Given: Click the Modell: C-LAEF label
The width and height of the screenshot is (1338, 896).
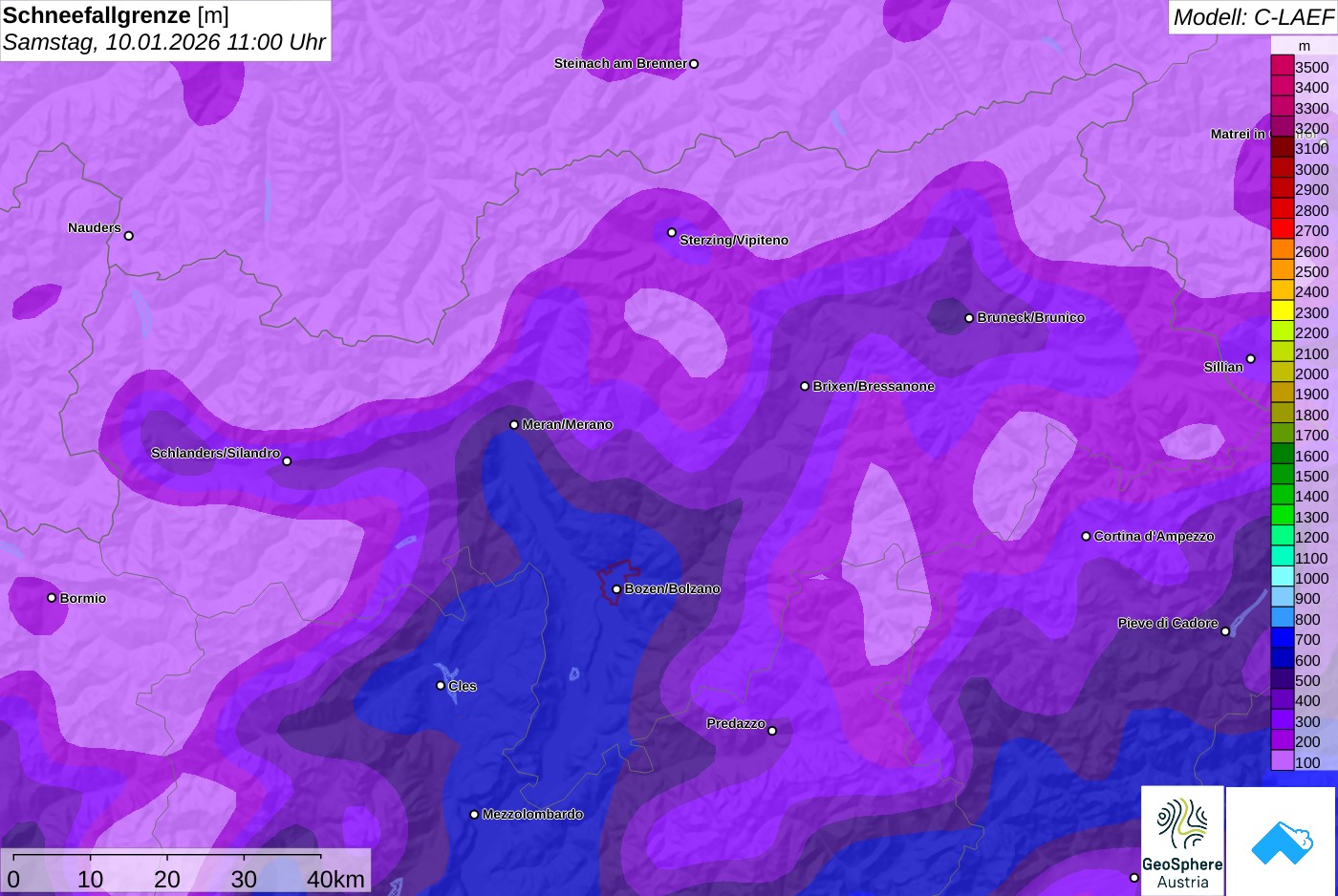Looking at the screenshot, I should pyautogui.click(x=1253, y=17).
